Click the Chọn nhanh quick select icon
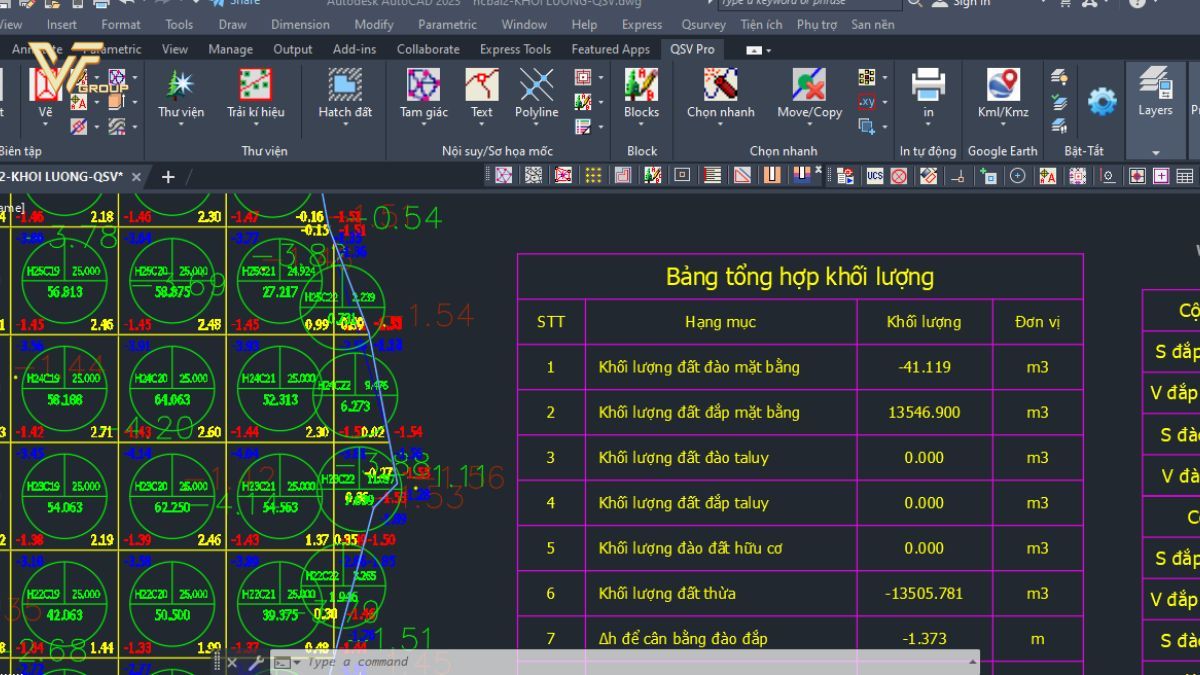The image size is (1200, 675). 720,87
